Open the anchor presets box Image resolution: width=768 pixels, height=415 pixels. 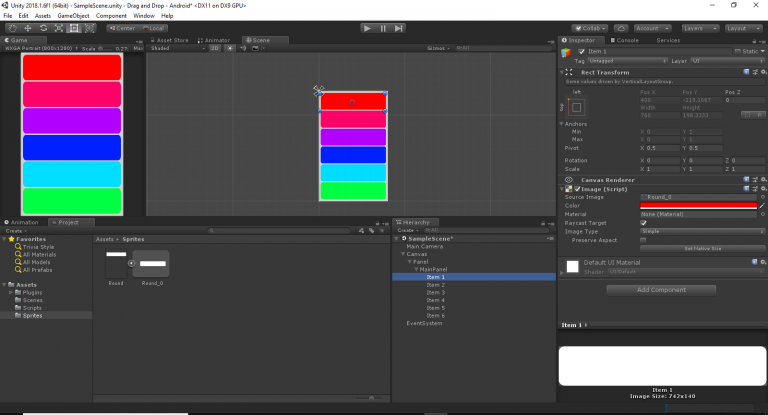577,108
